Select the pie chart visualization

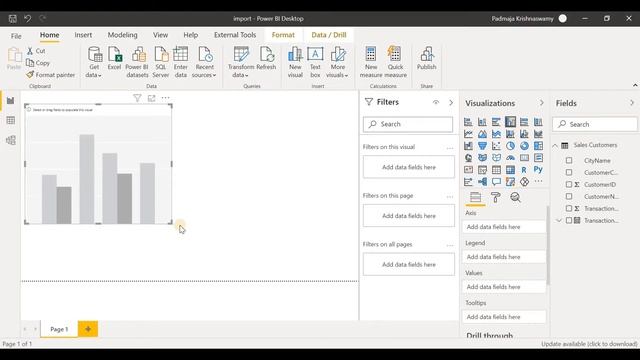point(510,146)
